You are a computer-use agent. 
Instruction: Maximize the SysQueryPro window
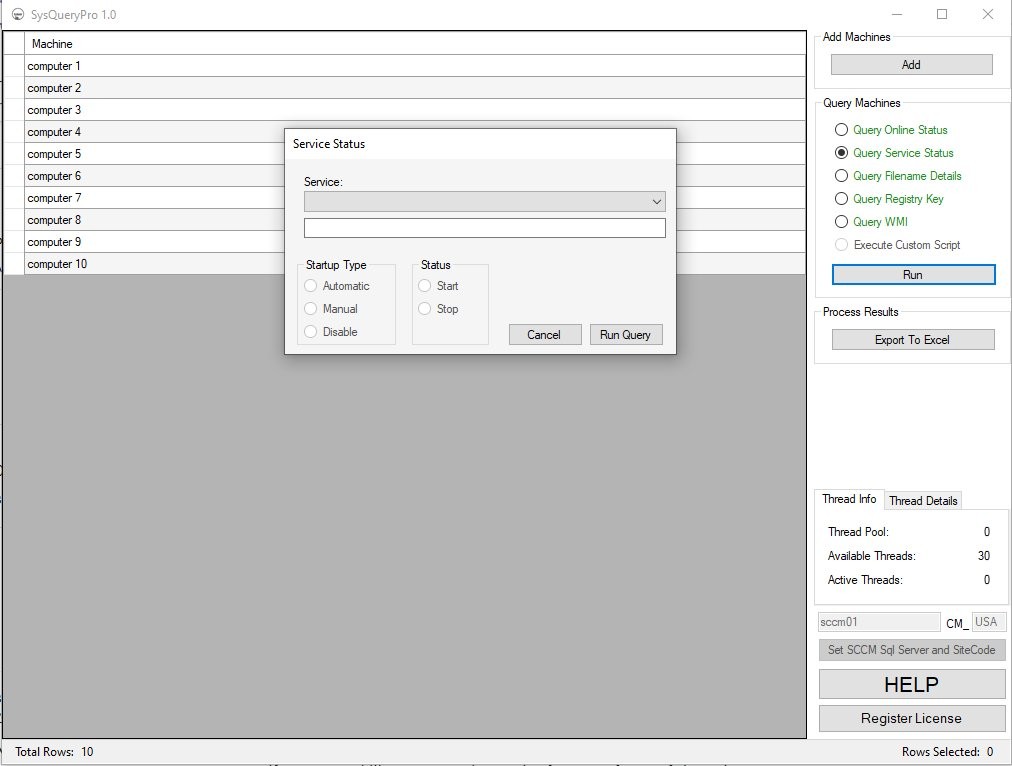(x=942, y=14)
